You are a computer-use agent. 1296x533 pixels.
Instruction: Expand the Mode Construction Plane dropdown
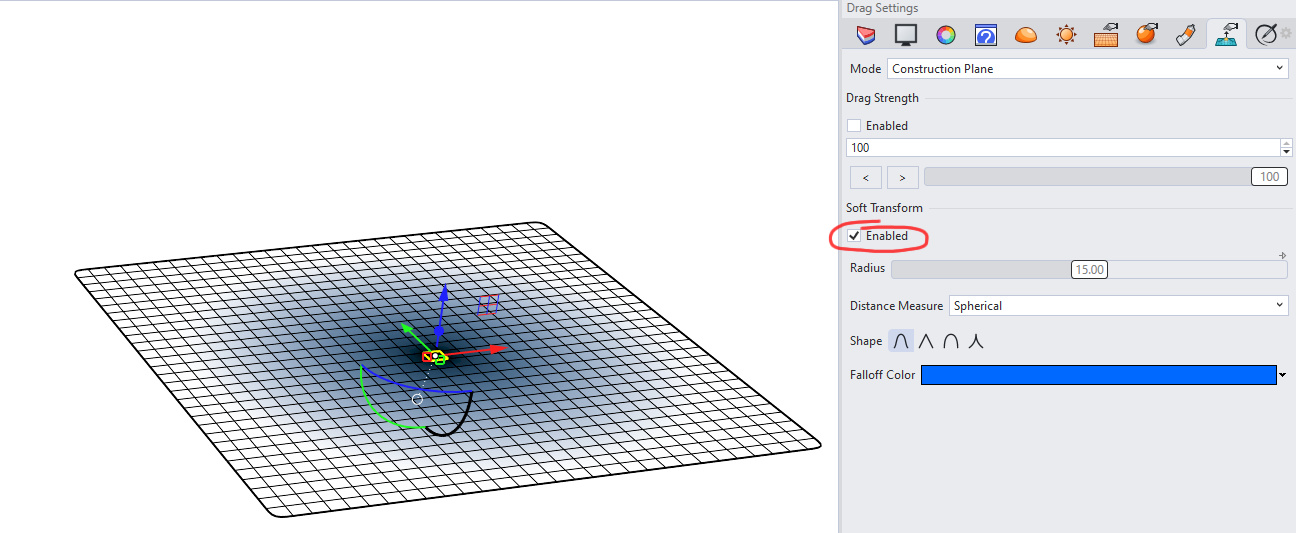click(1086, 69)
